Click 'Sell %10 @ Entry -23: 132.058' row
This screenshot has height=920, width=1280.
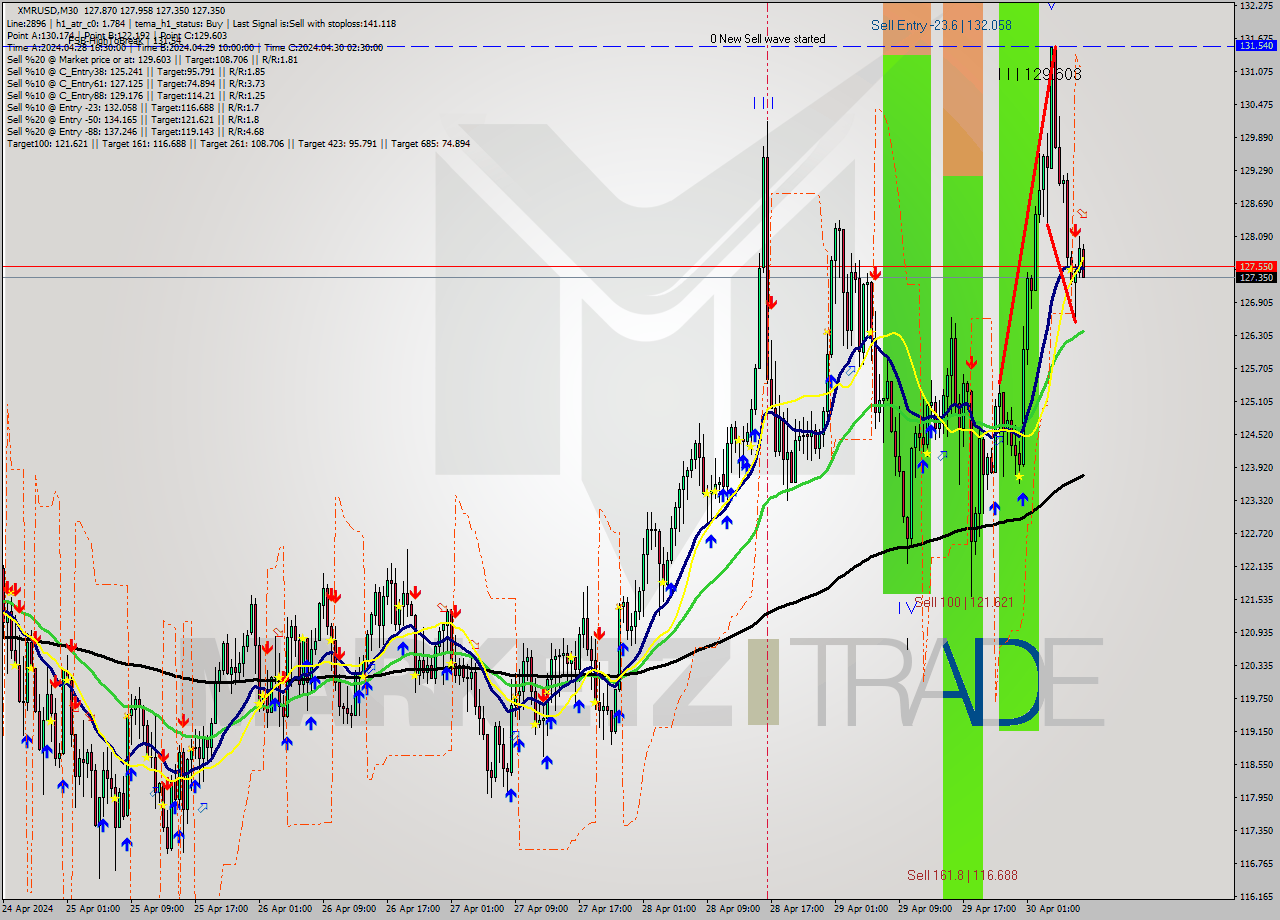tap(133, 107)
